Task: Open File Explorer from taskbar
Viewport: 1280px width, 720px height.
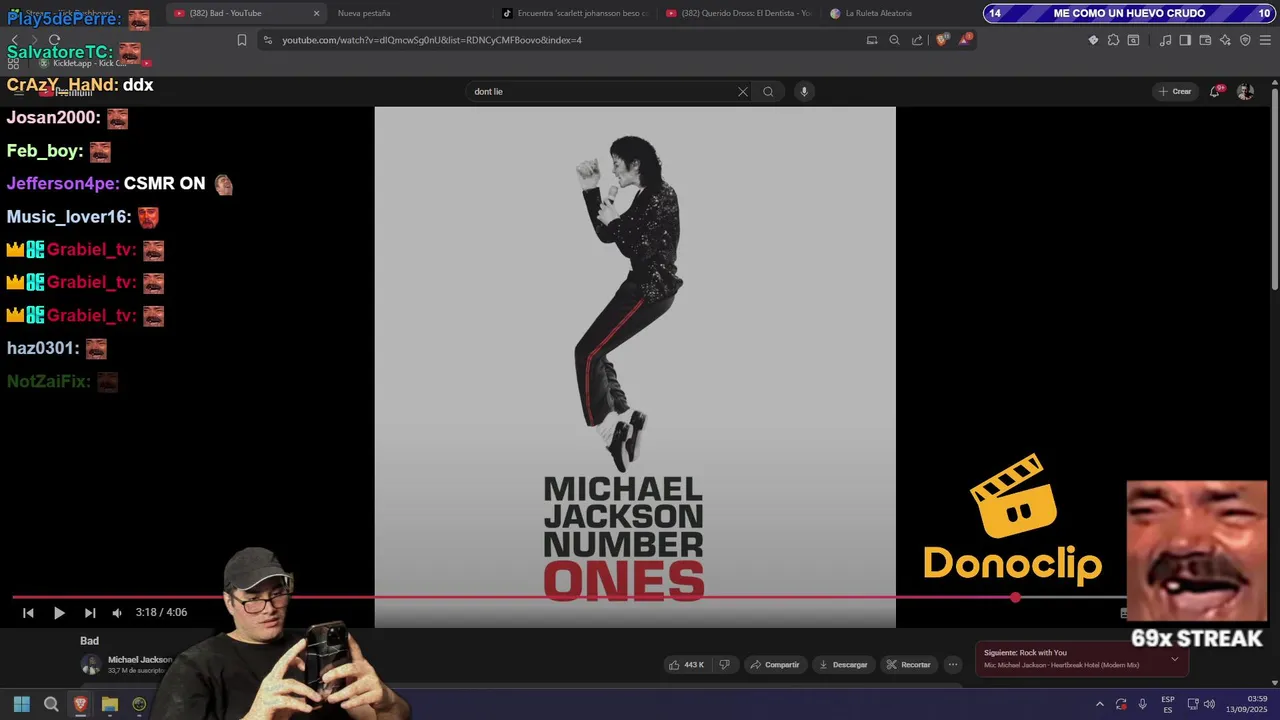Action: pyautogui.click(x=110, y=704)
